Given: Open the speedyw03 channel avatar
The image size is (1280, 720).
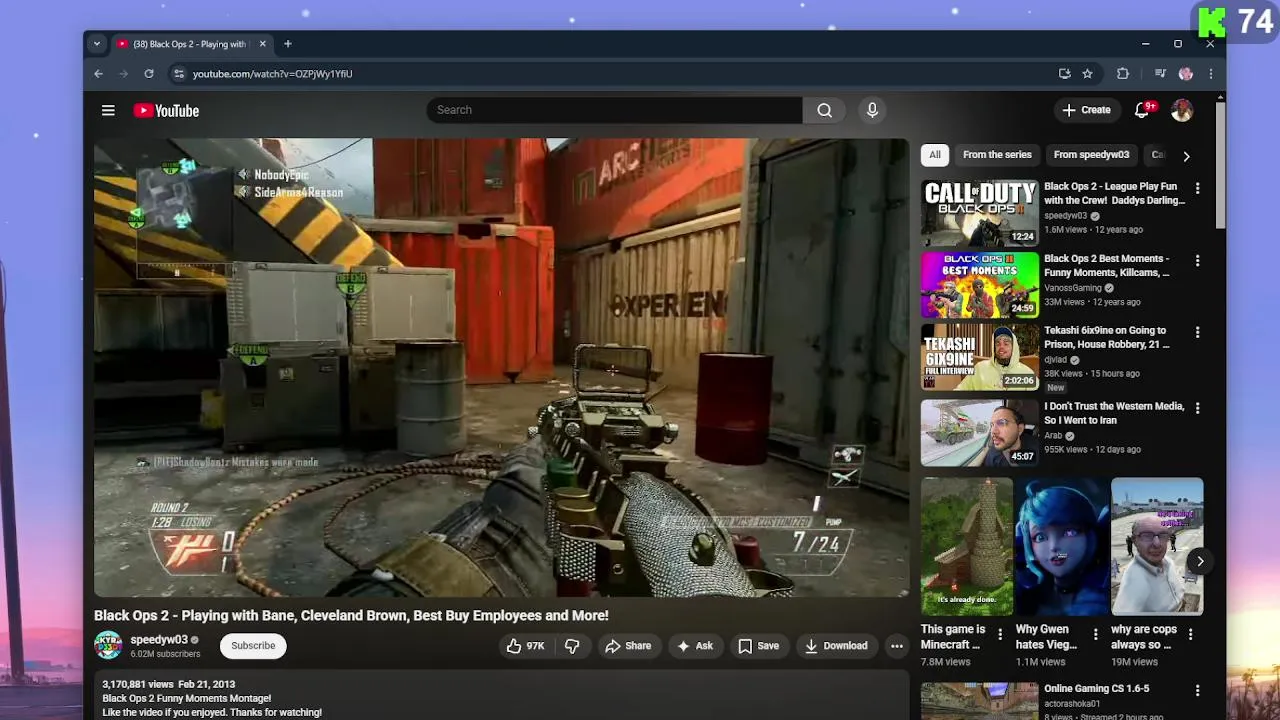Looking at the screenshot, I should 108,646.
